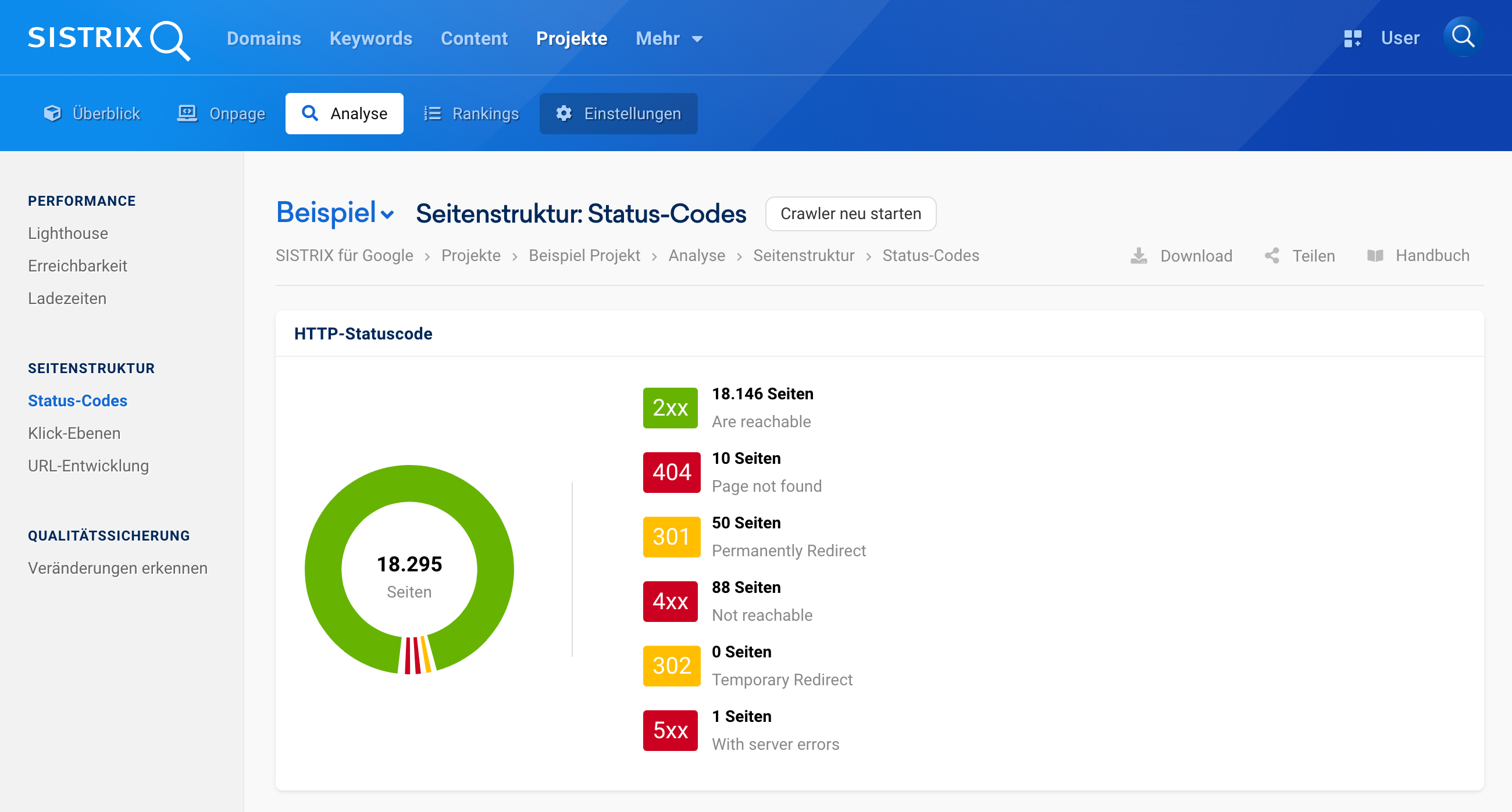Click the red 404 status badge
Image resolution: width=1512 pixels, height=812 pixels.
(671, 473)
